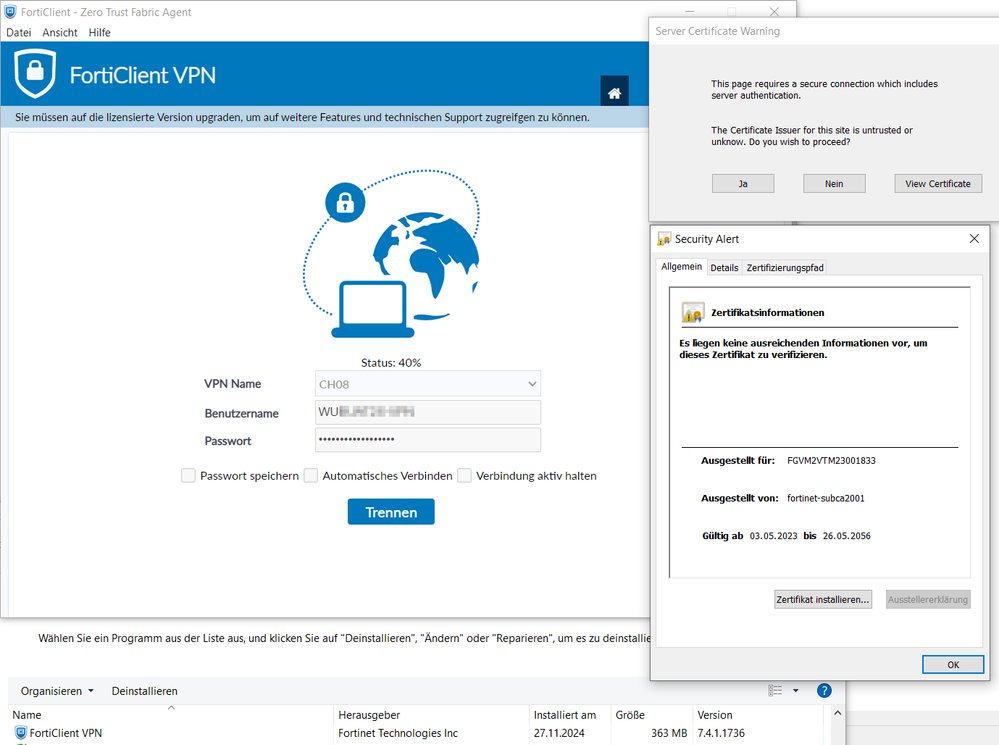Click Fortinet Technologies Inc publisher cell
Image resolution: width=999 pixels, height=745 pixels.
398,733
